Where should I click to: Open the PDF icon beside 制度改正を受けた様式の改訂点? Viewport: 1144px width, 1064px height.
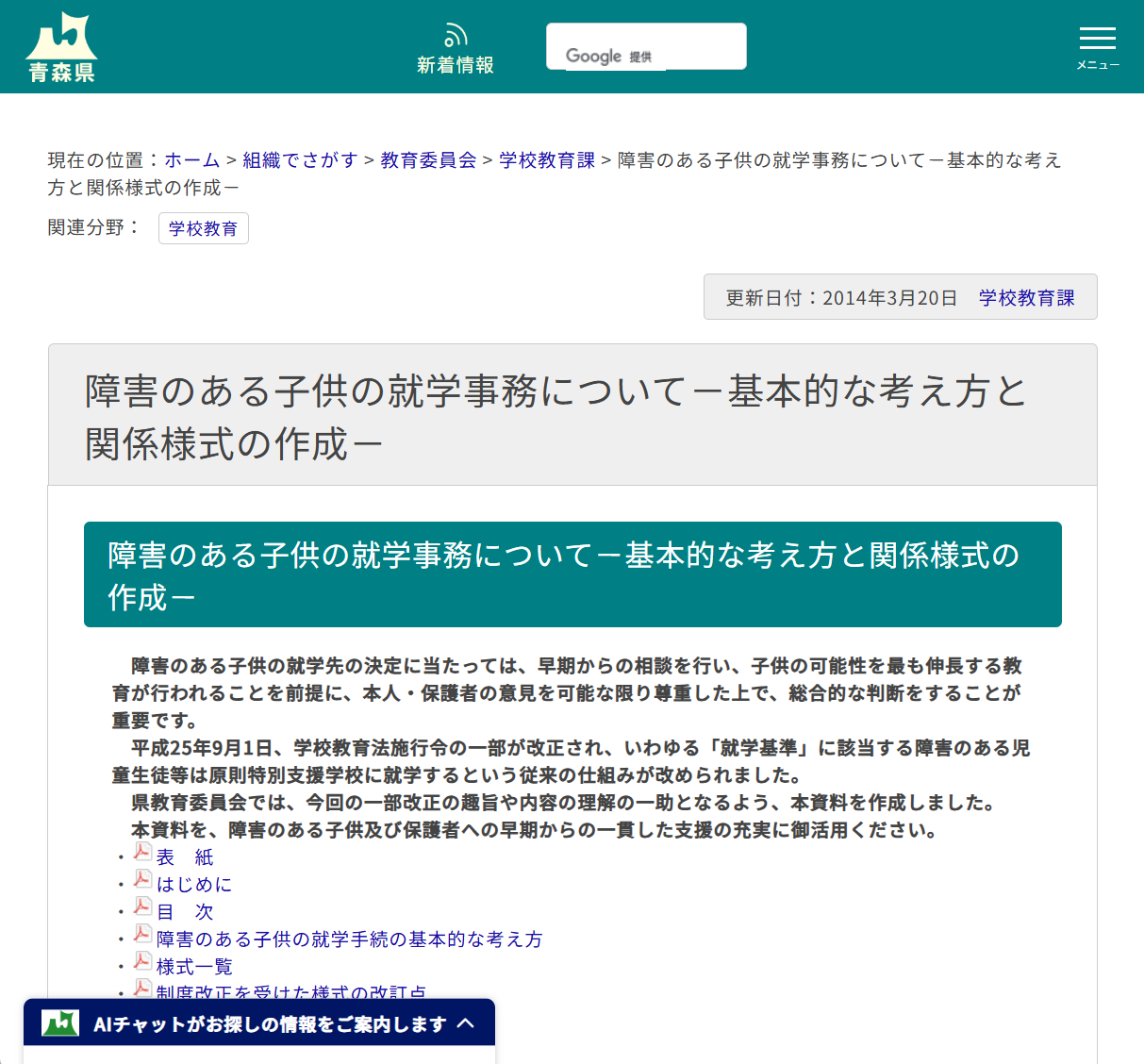click(141, 989)
